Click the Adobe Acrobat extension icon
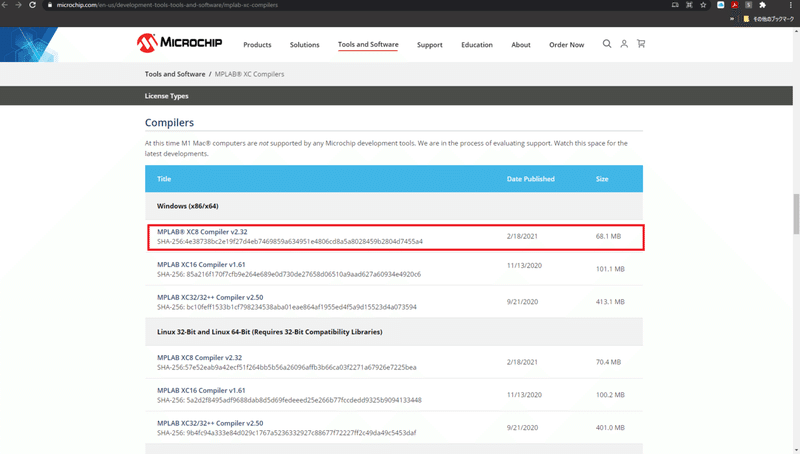Image resolution: width=800 pixels, height=454 pixels. pyautogui.click(x=735, y=5)
